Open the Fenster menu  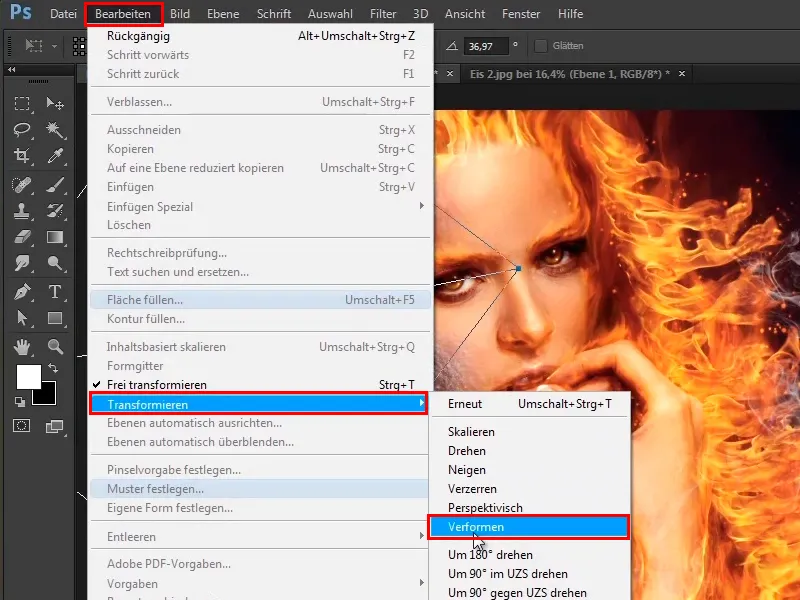tap(521, 14)
